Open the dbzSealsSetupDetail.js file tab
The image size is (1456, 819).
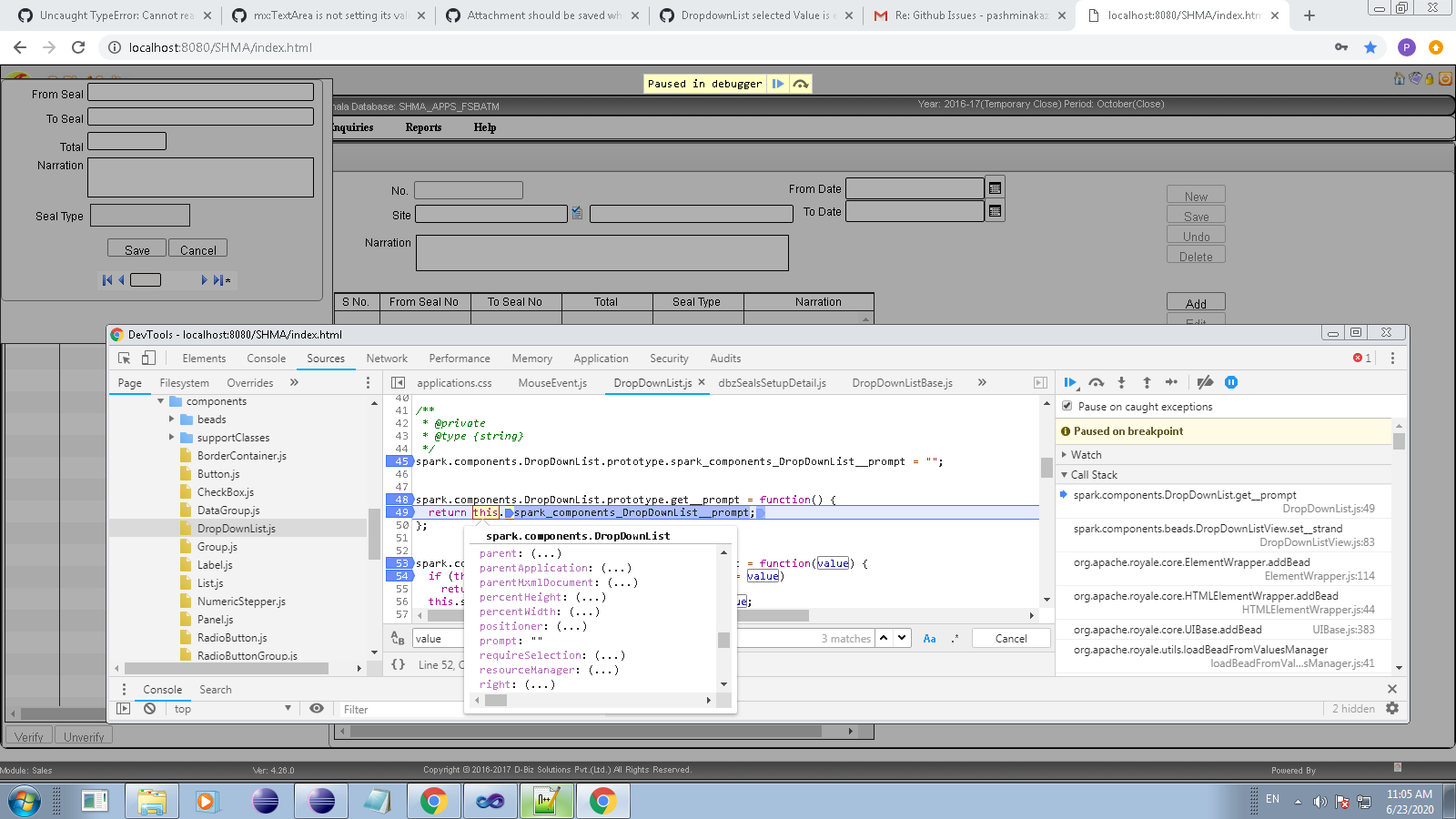click(x=772, y=383)
